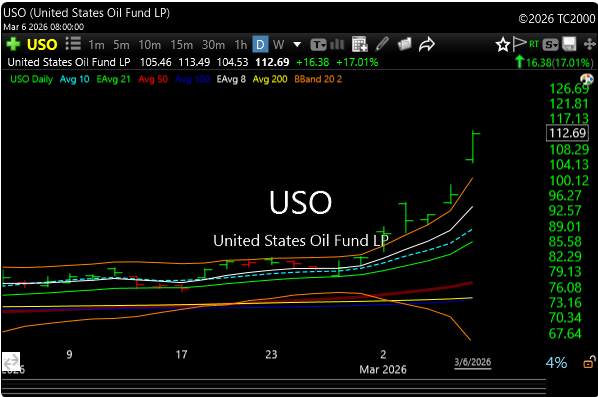Switch to the 15m time frame
This screenshot has width=598, height=397.
(x=182, y=45)
